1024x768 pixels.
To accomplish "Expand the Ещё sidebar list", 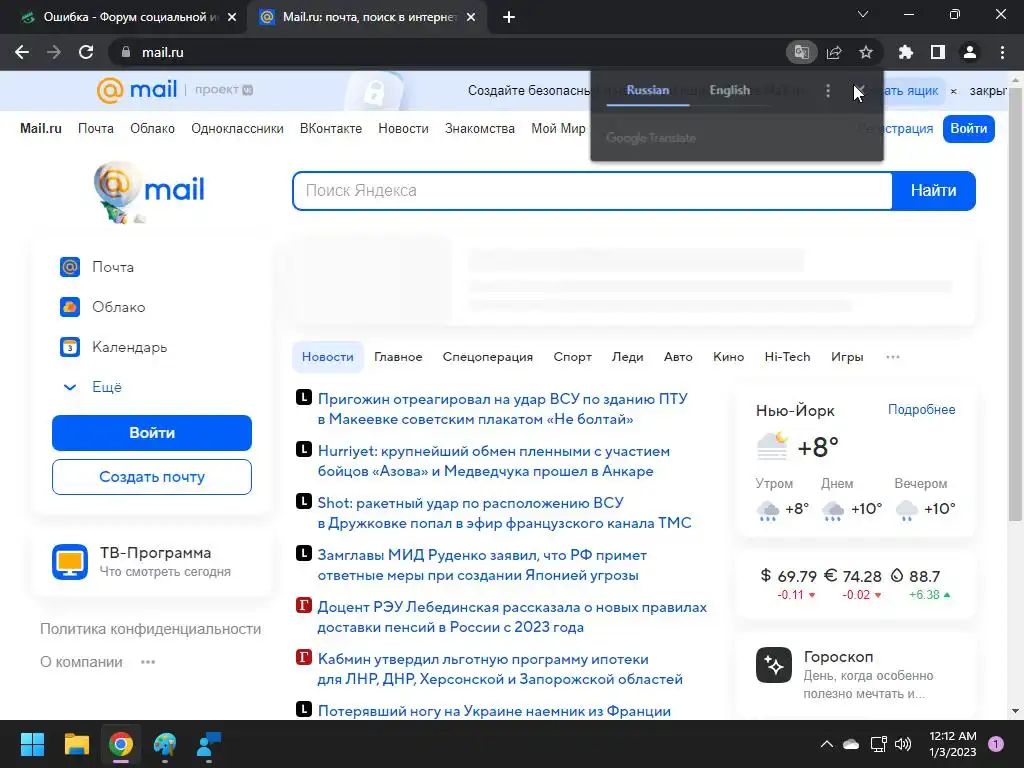I will click(92, 387).
